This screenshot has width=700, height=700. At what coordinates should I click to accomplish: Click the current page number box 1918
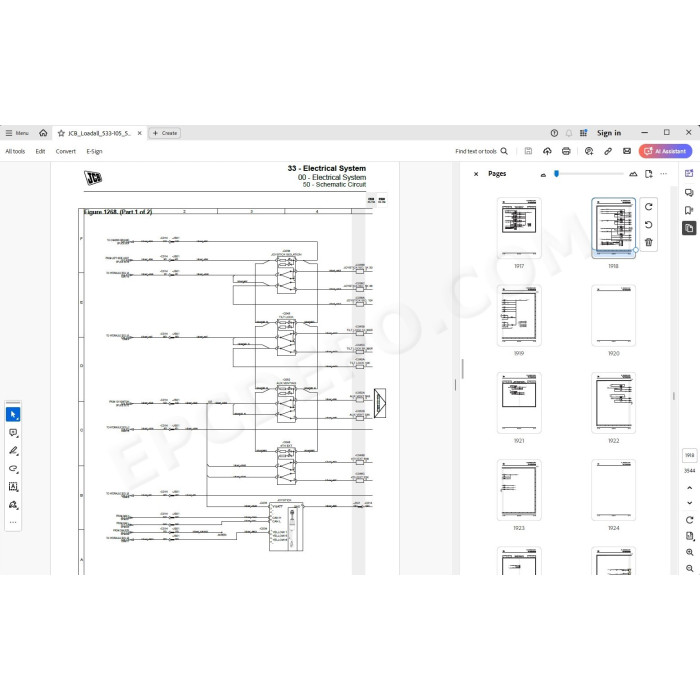click(689, 455)
